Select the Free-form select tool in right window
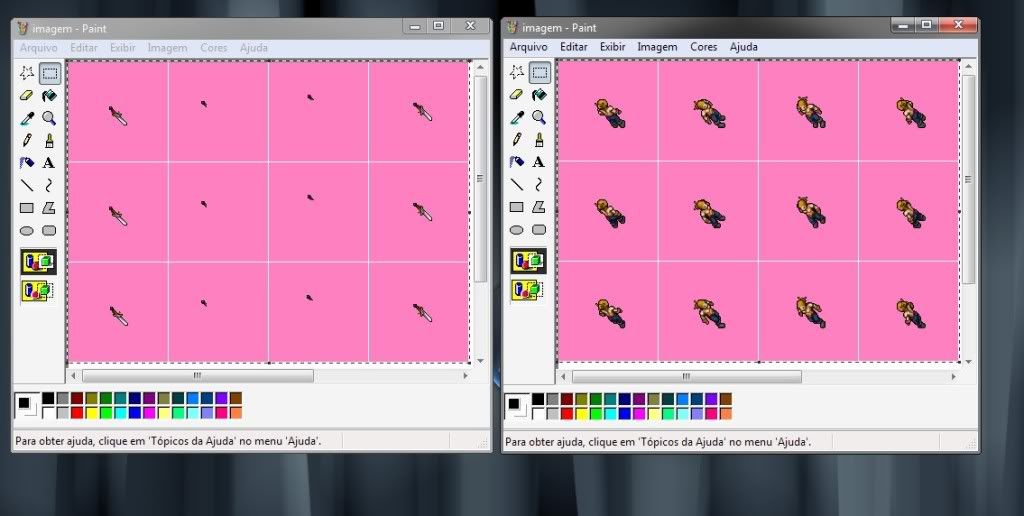This screenshot has width=1024, height=516. click(x=517, y=72)
